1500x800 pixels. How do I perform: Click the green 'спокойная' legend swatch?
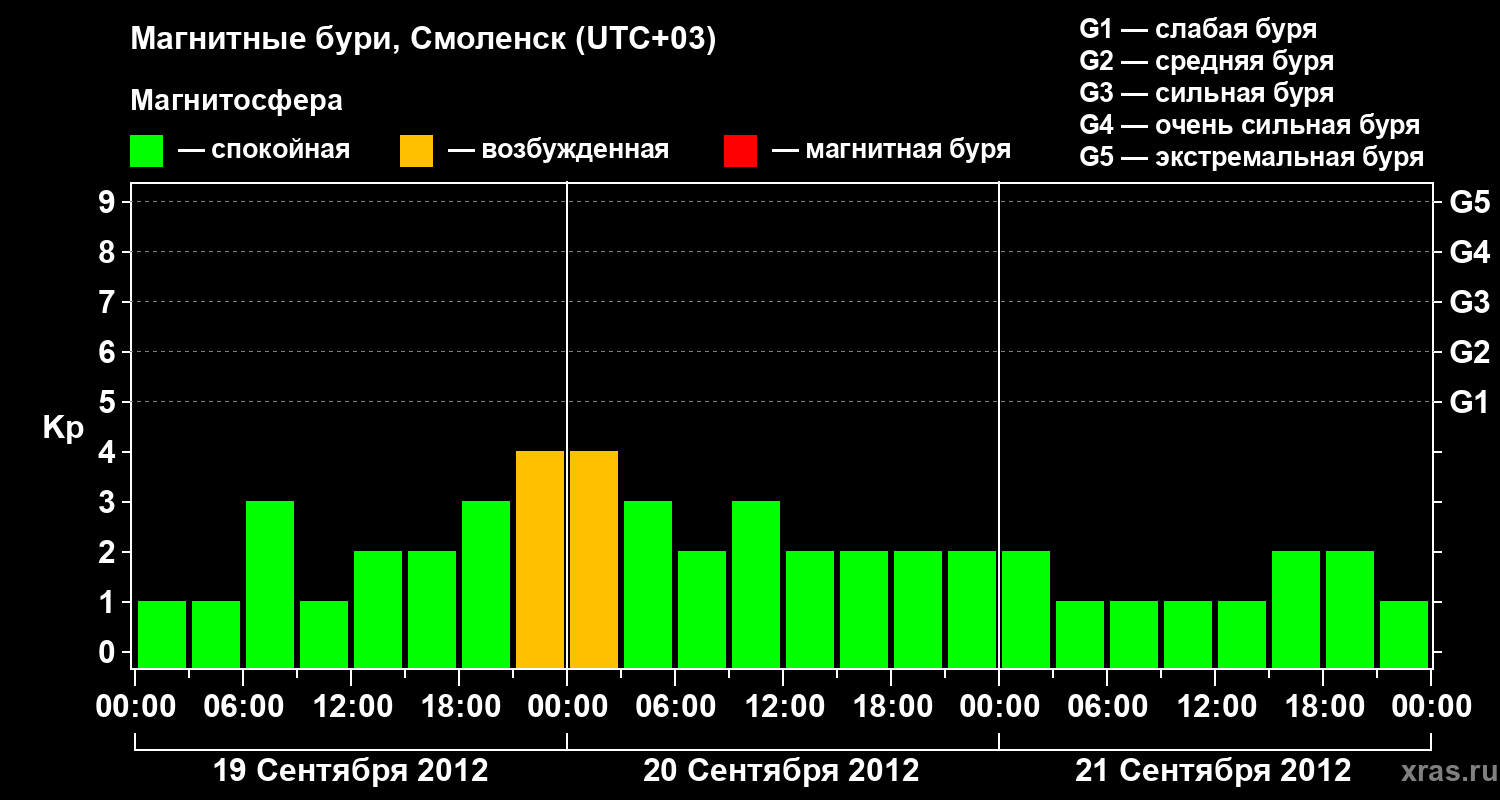click(146, 151)
